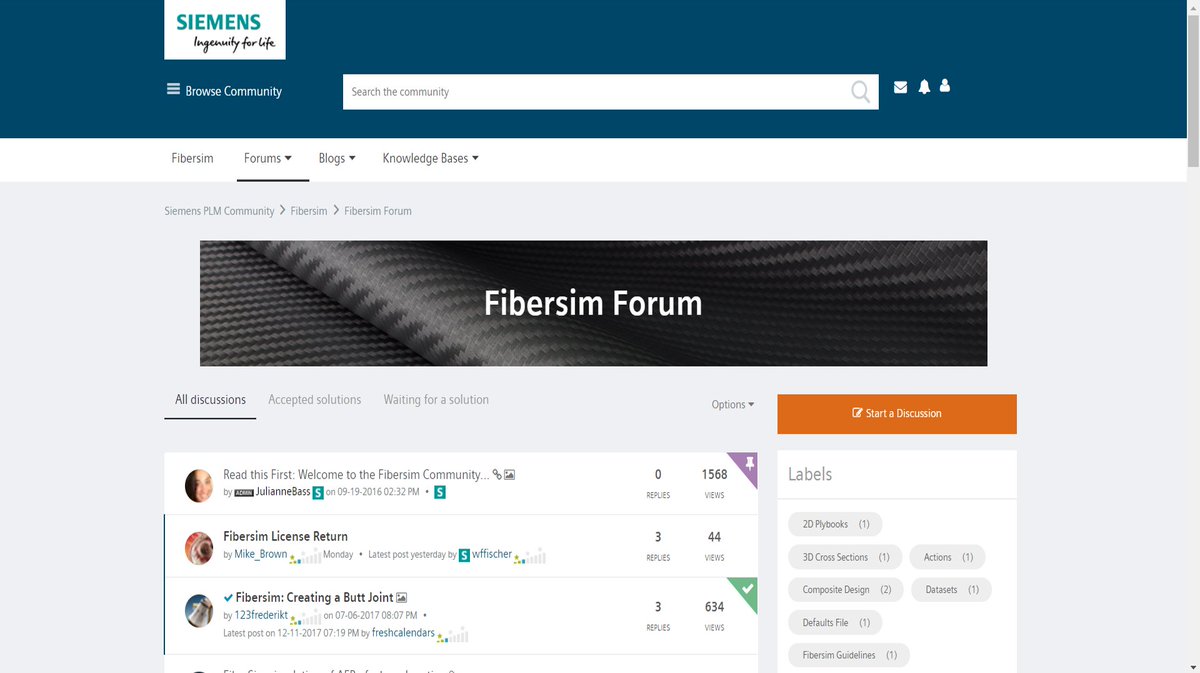This screenshot has width=1200, height=673.
Task: Open JulianneBass user profile link
Action: (283, 493)
